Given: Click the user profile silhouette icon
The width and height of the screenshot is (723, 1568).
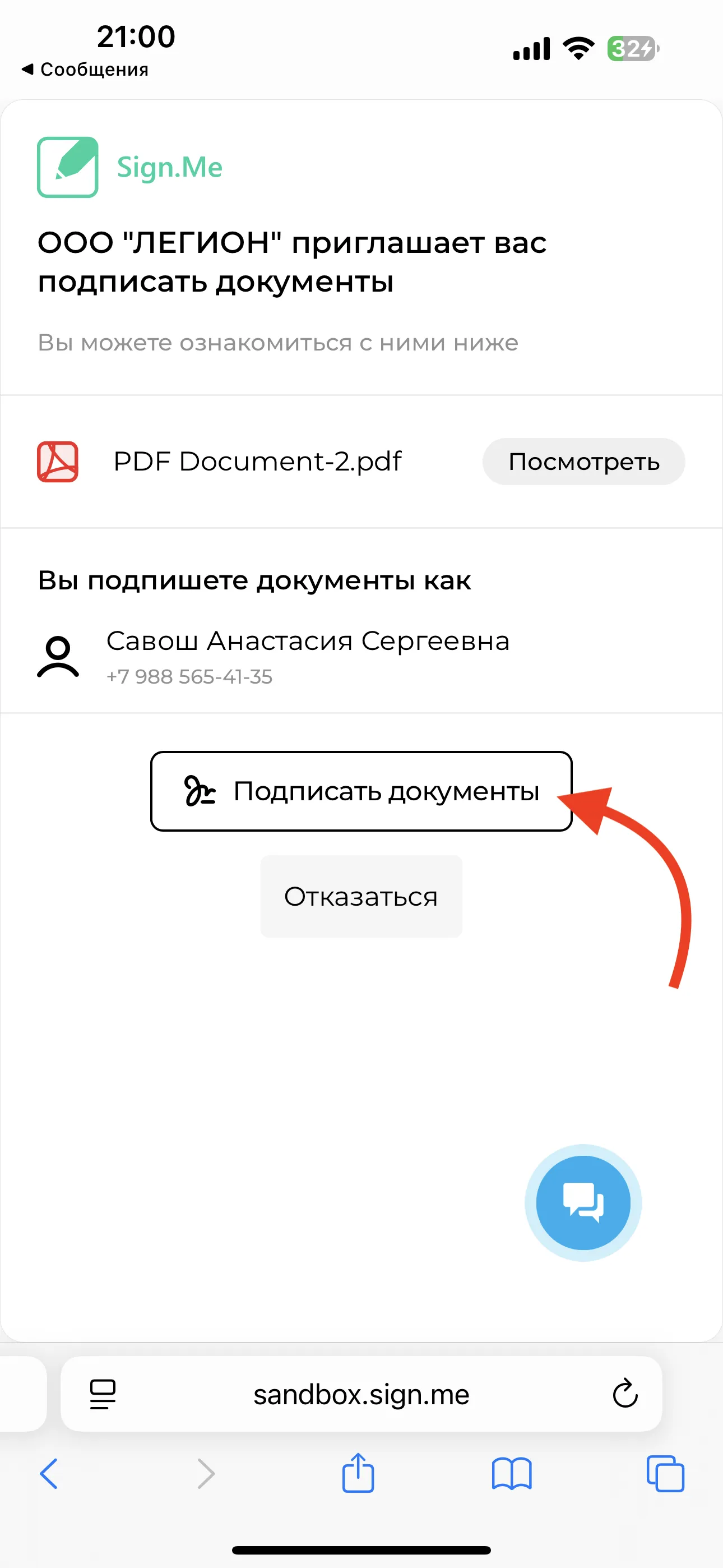Looking at the screenshot, I should pyautogui.click(x=58, y=657).
